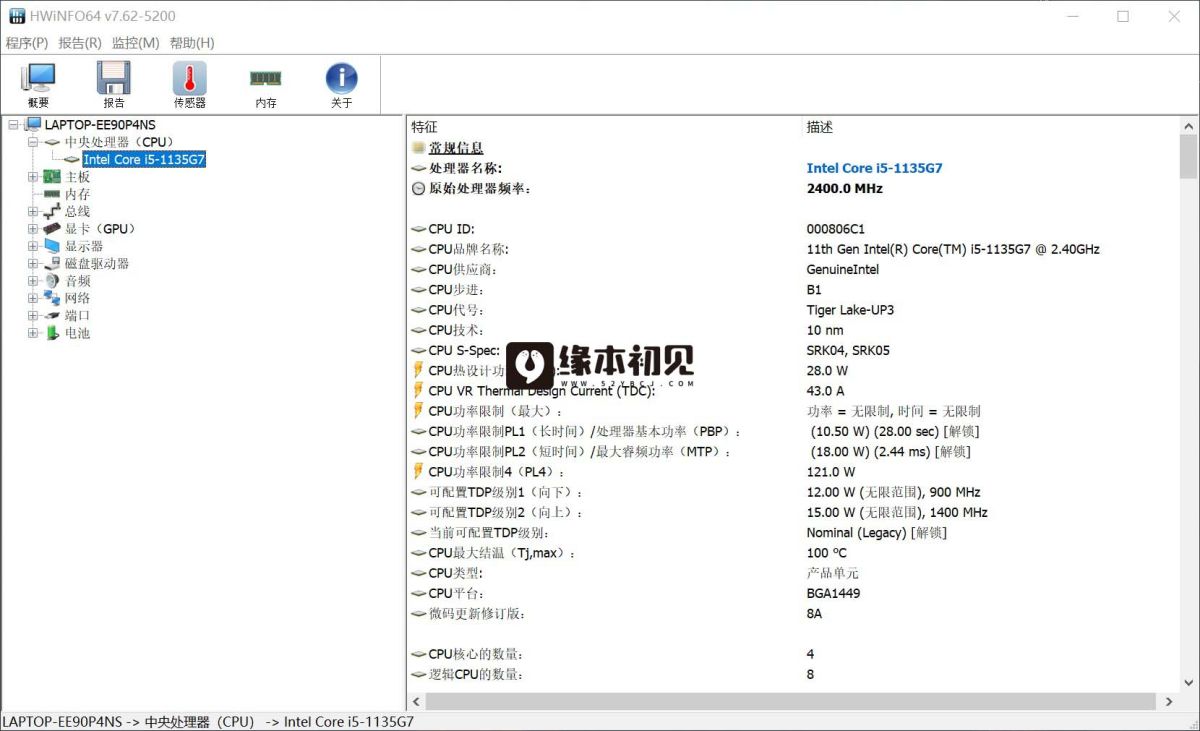Screen dimensions: 1200x731
Task: Click the 121.0 W PL4 value
Action: point(830,471)
